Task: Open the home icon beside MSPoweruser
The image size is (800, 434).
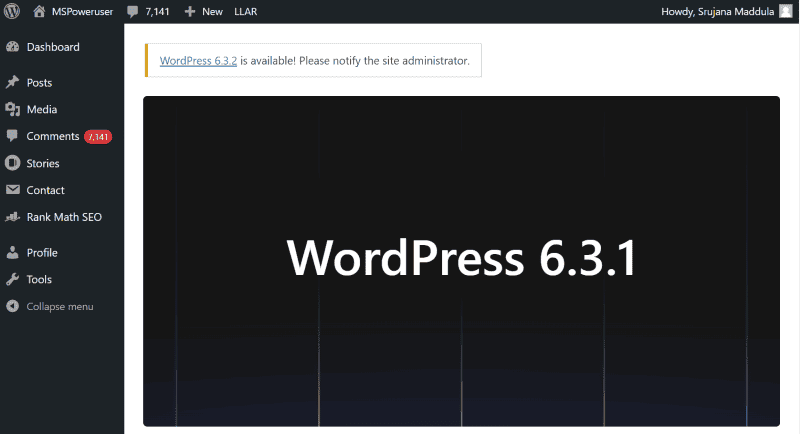Action: 39,11
